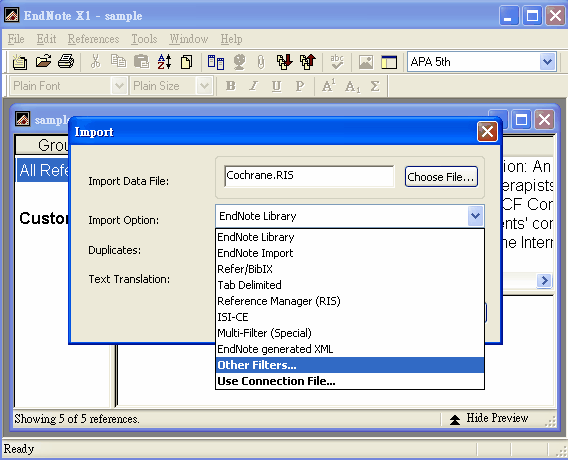Click the Superscript A icon
Viewport: 568px width, 460px height.
329,86
